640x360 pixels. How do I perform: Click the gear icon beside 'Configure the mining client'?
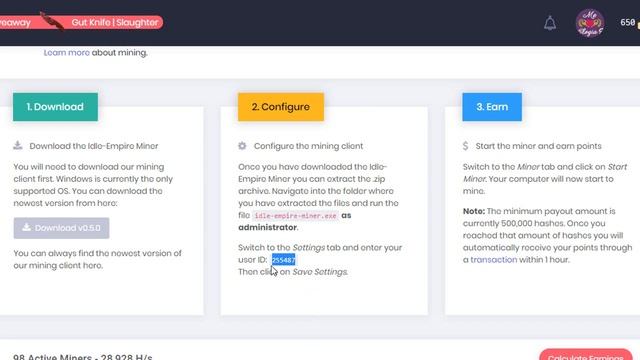[242, 146]
